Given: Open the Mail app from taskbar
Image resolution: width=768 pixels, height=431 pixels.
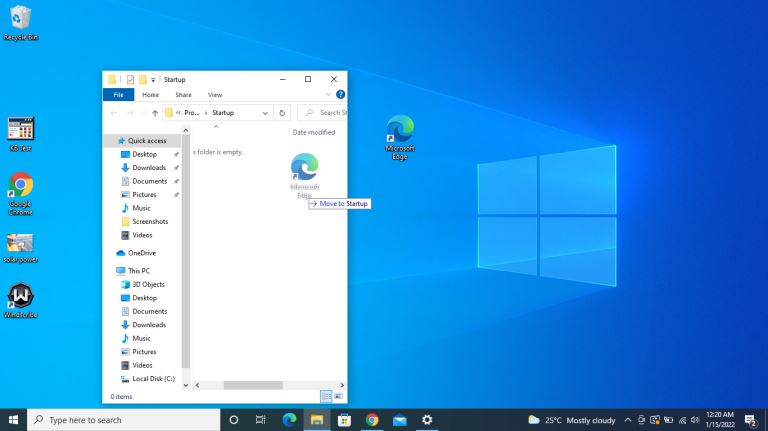Looking at the screenshot, I should 400,420.
